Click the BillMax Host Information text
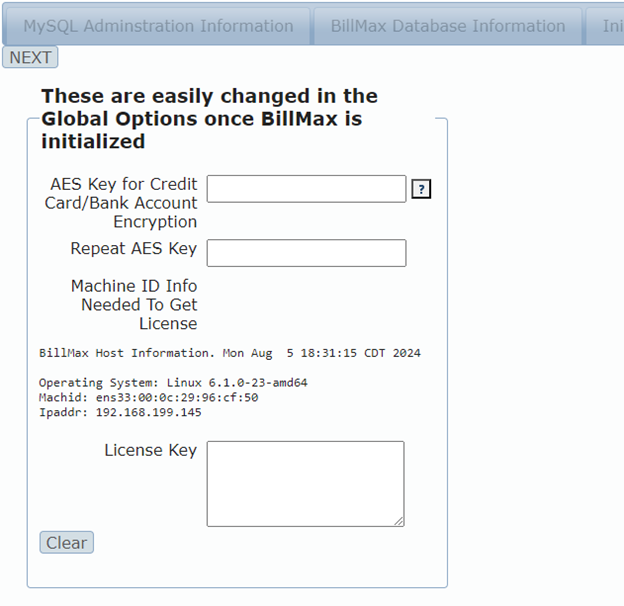This screenshot has height=606, width=624. point(127,353)
